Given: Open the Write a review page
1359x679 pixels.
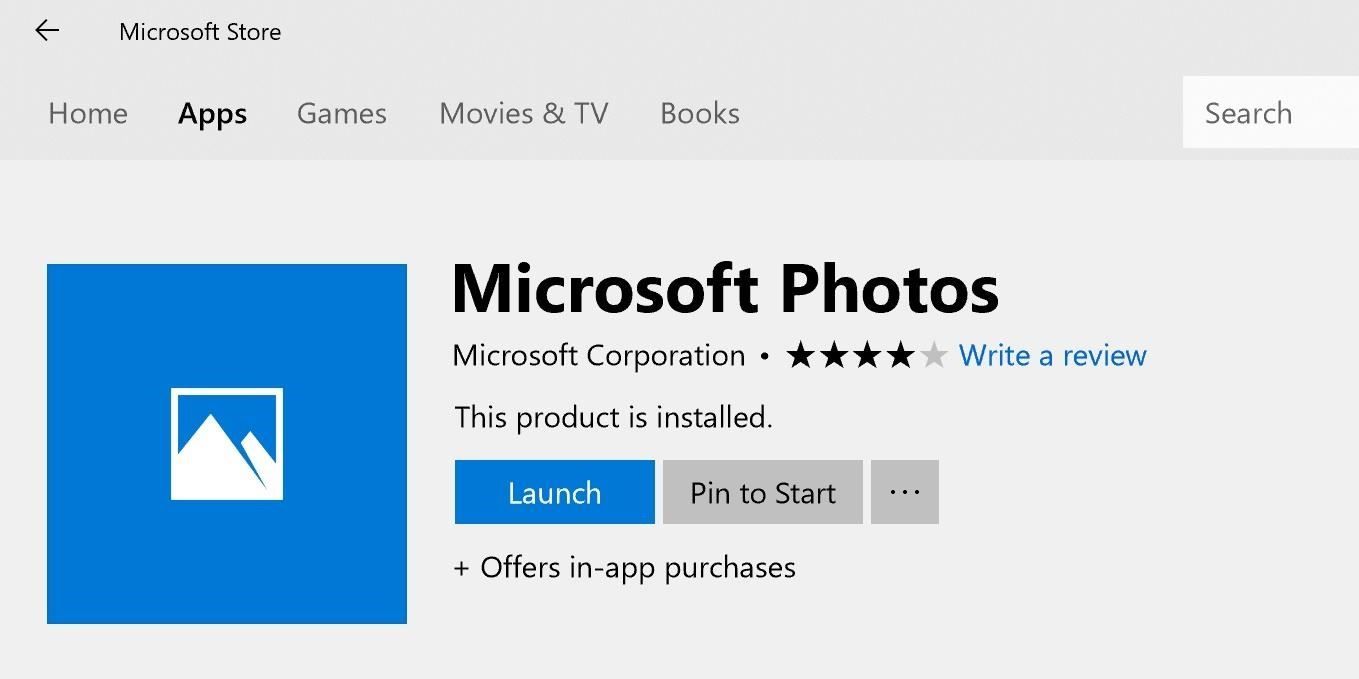Looking at the screenshot, I should pos(1052,355).
